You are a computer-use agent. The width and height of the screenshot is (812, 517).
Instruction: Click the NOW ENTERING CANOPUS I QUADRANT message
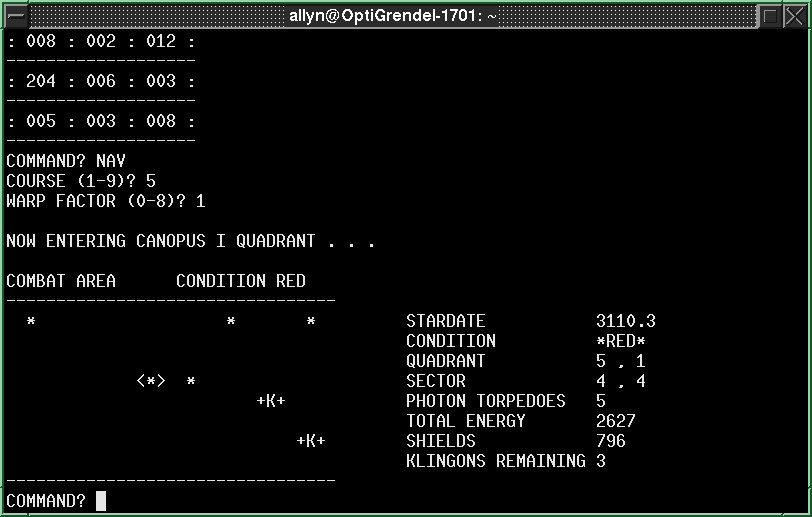point(190,241)
